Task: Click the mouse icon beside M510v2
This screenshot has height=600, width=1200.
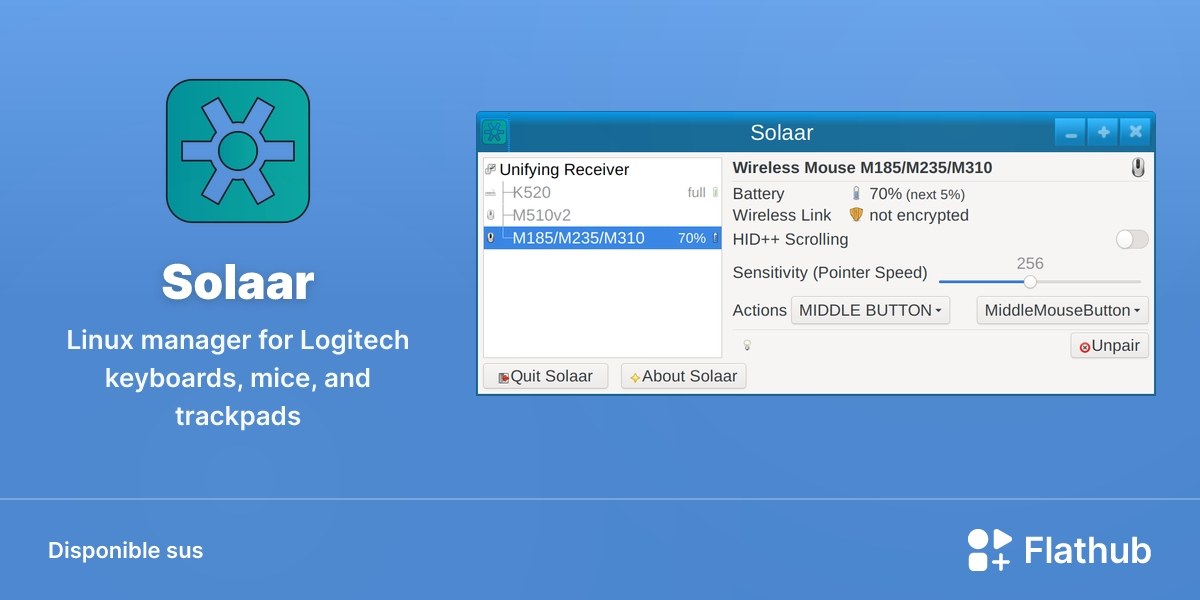Action: 490,215
